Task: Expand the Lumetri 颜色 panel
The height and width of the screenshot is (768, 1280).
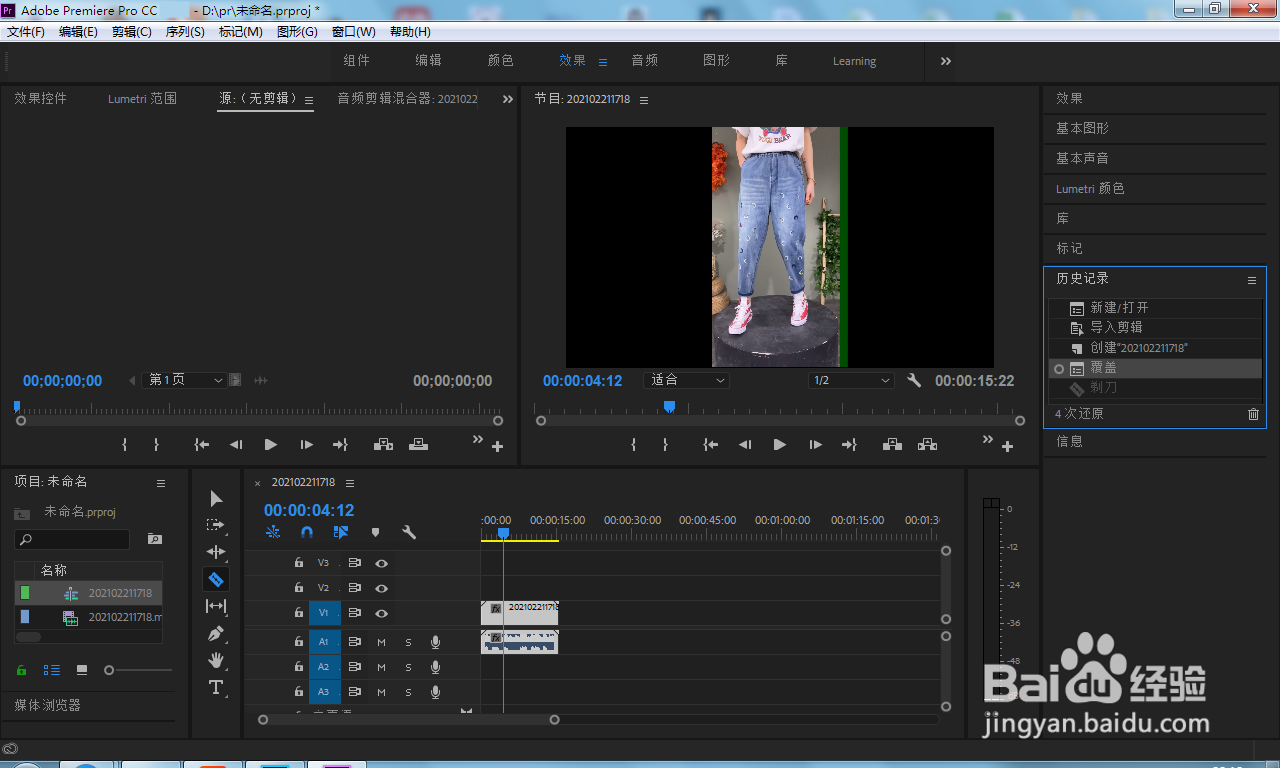Action: pyautogui.click(x=1090, y=189)
